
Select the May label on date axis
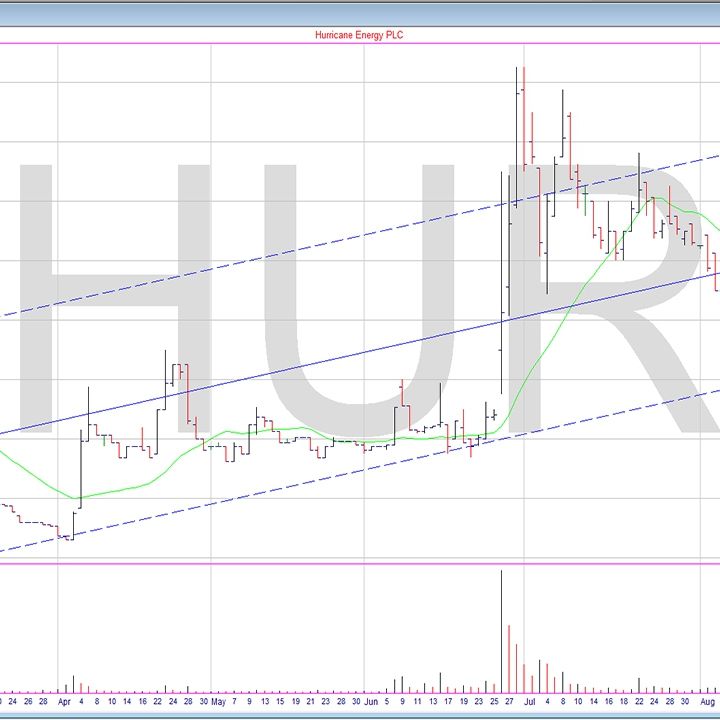[x=218, y=702]
